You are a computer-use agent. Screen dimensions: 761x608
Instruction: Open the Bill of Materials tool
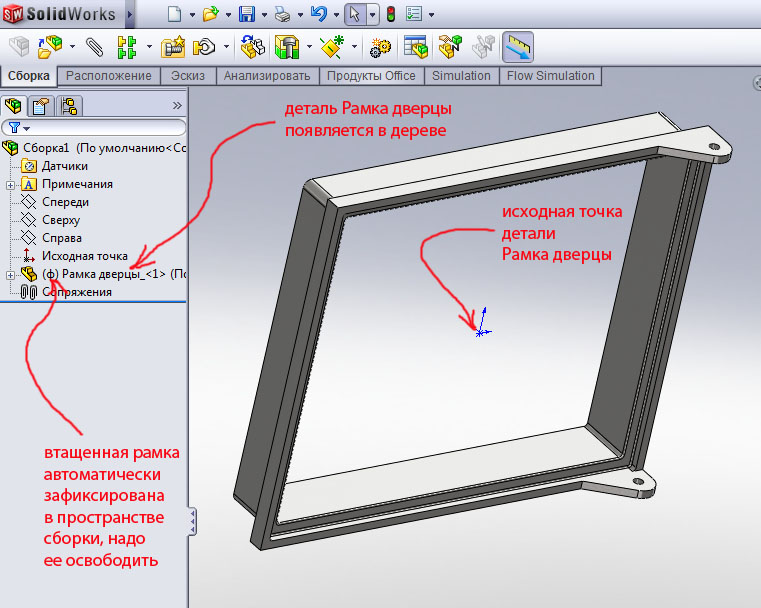click(x=416, y=47)
